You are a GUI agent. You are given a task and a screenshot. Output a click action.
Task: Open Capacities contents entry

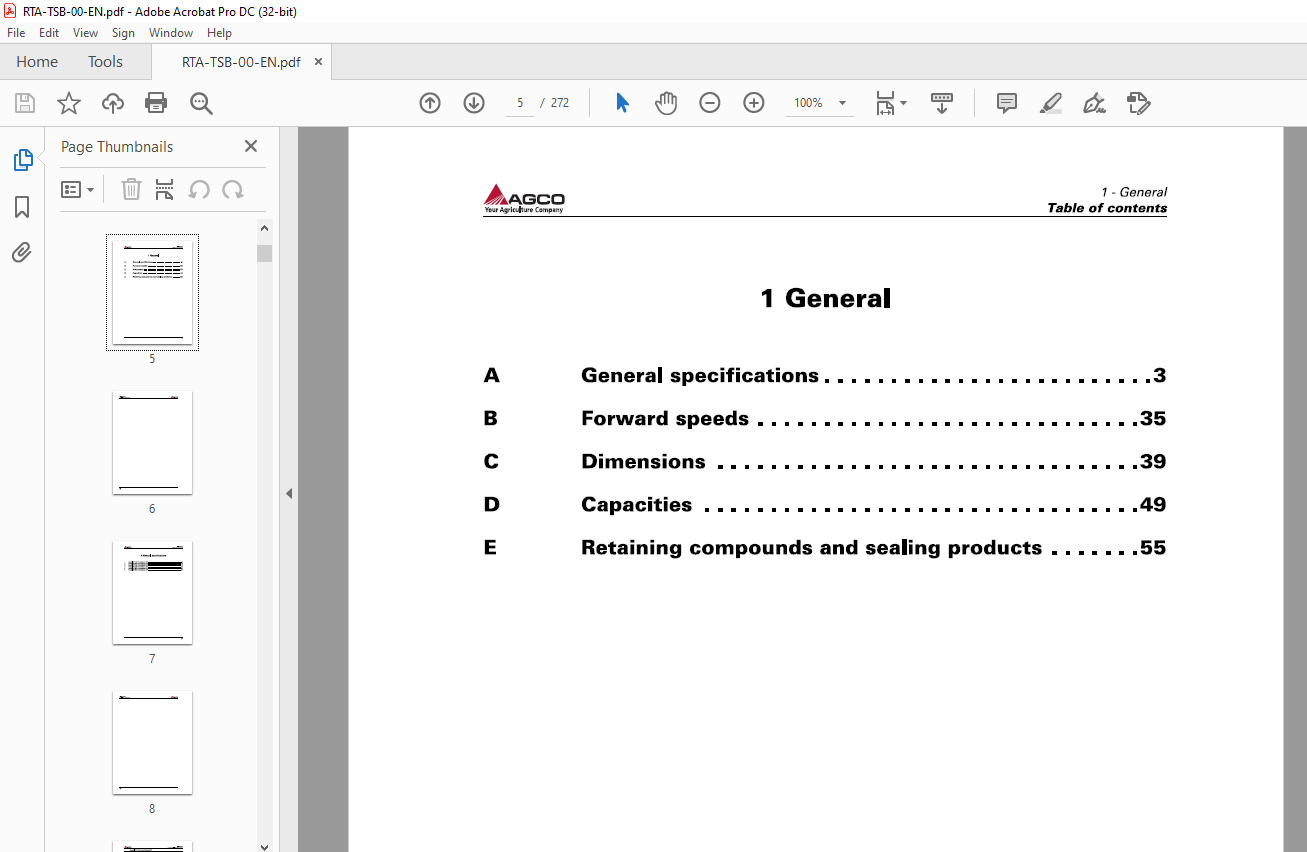(x=824, y=505)
